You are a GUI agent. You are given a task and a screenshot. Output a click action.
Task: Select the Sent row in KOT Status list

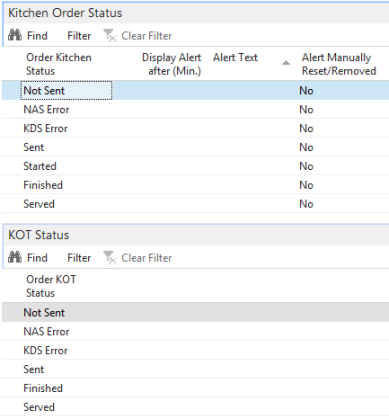[x=195, y=369]
